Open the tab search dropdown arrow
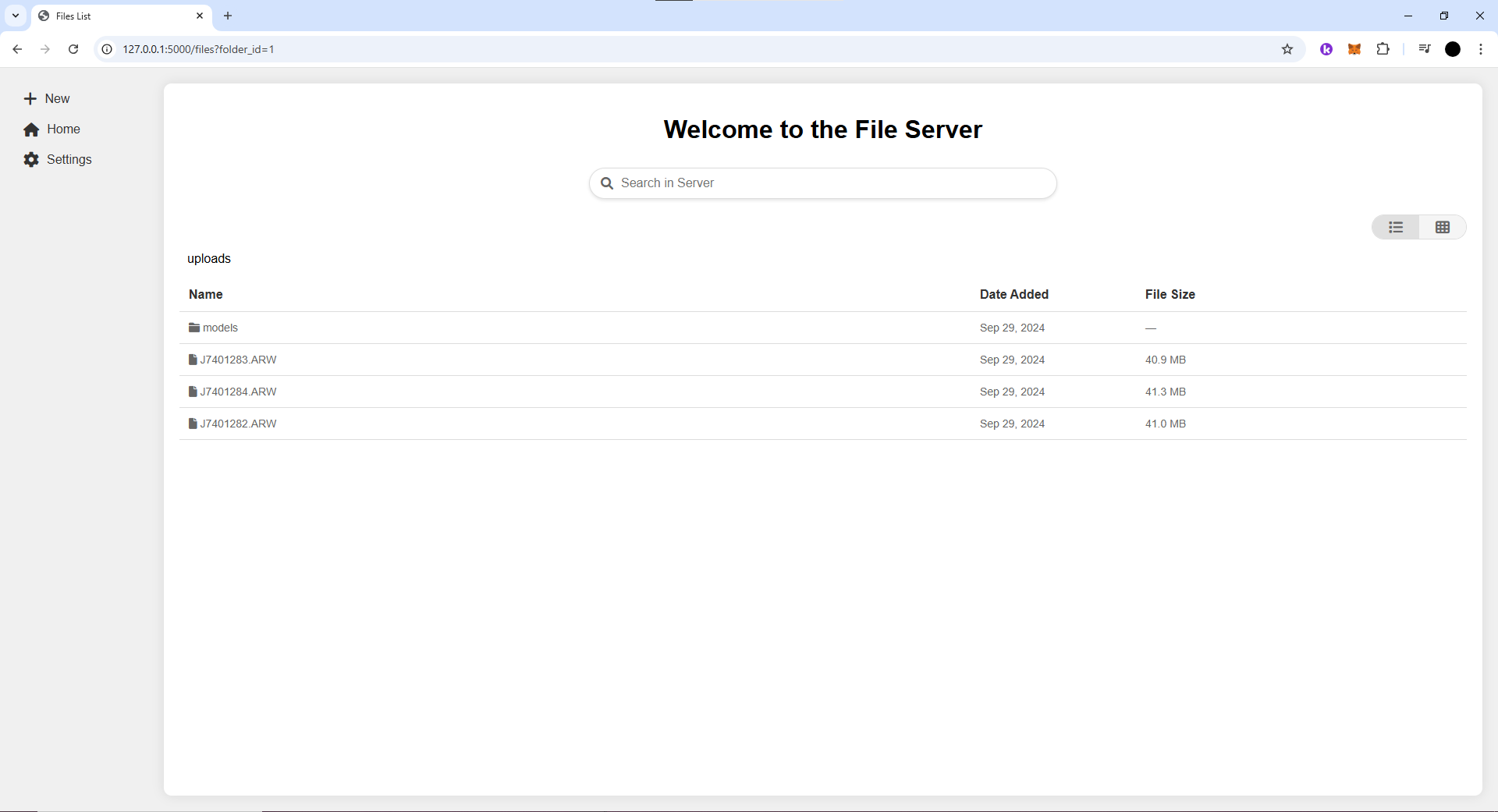The image size is (1498, 812). 15,16
